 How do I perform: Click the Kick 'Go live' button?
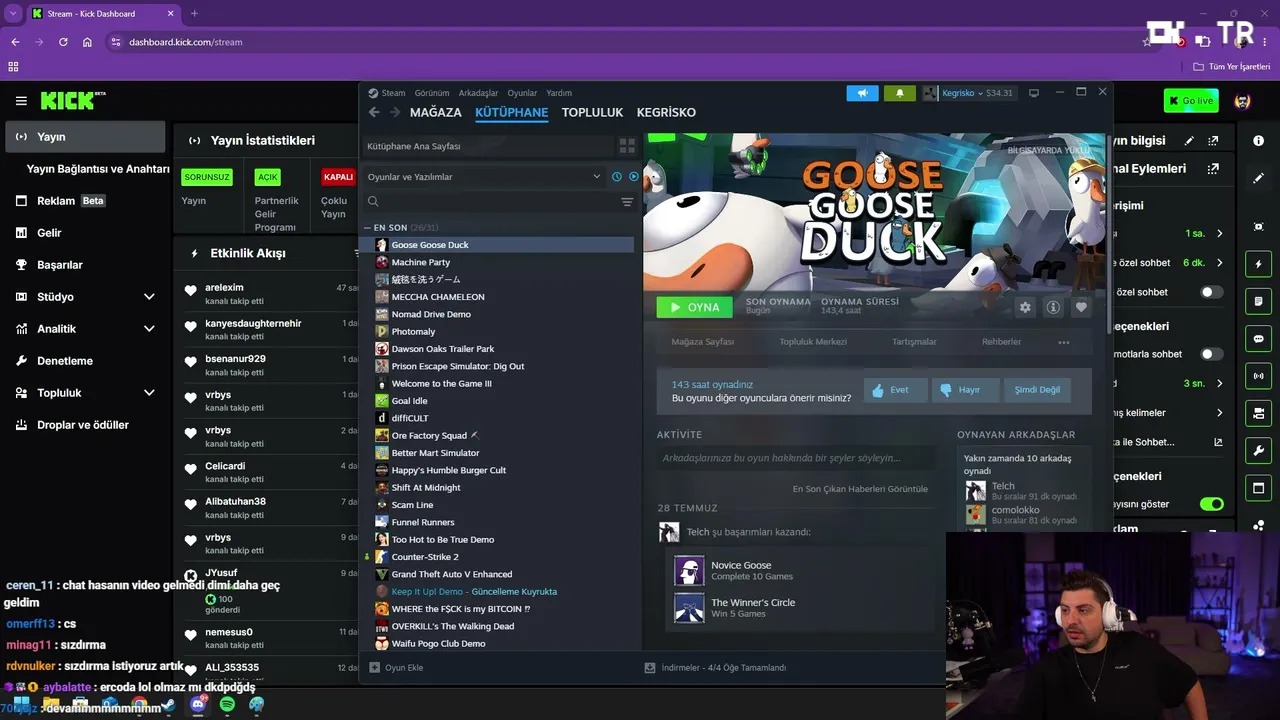click(1191, 101)
